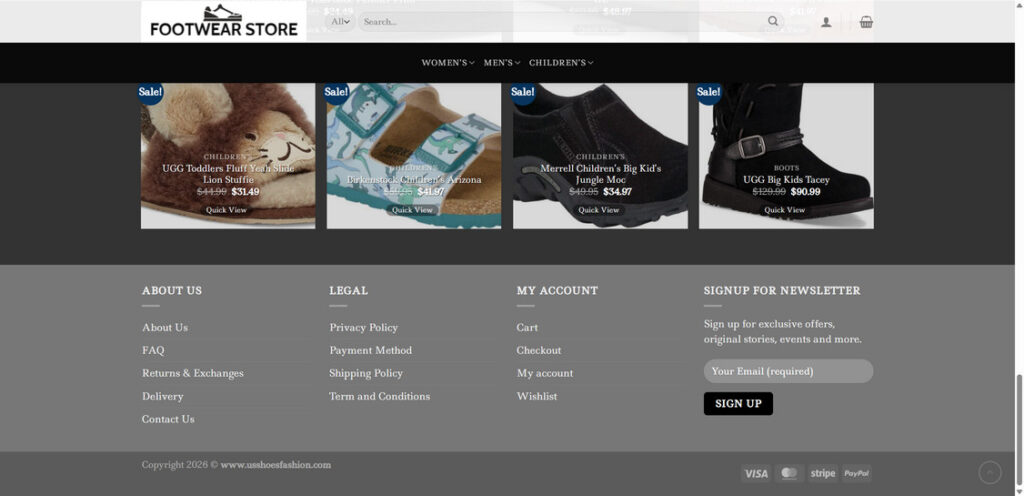Viewport: 1024px width, 496px height.
Task: Expand the Women's menu
Action: point(448,63)
